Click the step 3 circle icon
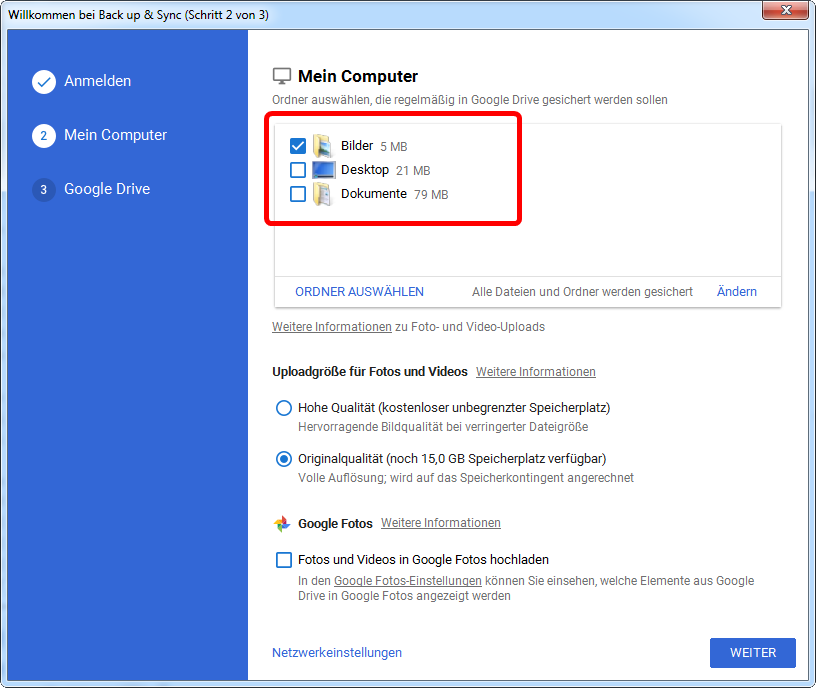This screenshot has width=816, height=688. (44, 189)
